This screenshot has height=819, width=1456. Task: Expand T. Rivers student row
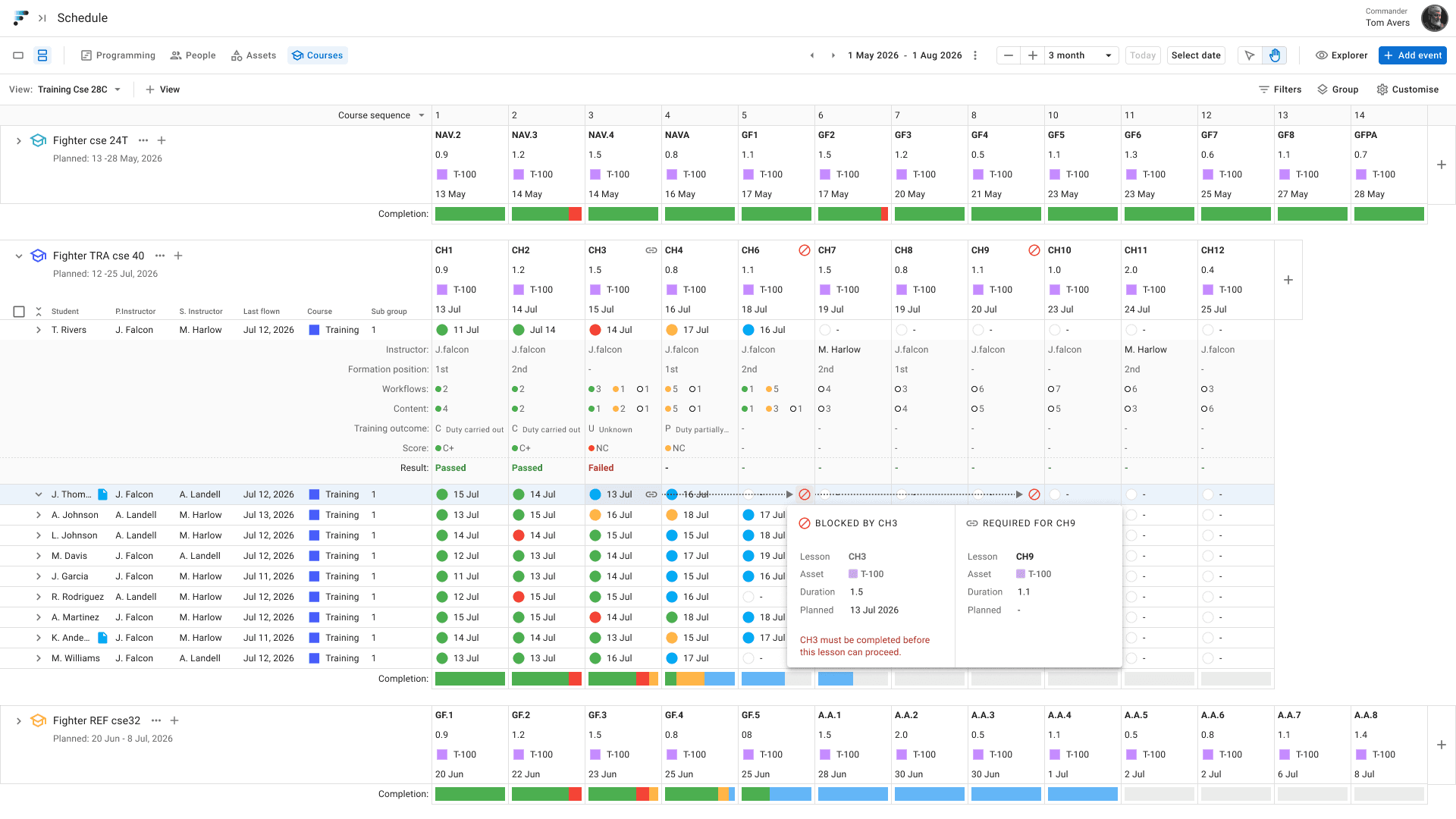[x=38, y=330]
